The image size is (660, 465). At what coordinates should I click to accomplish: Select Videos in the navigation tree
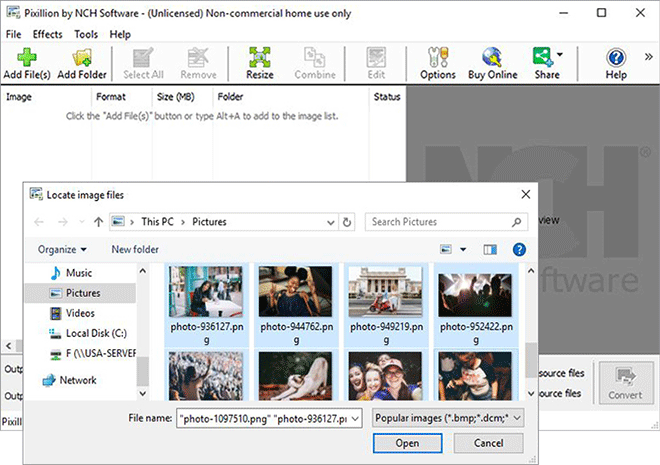tap(81, 313)
